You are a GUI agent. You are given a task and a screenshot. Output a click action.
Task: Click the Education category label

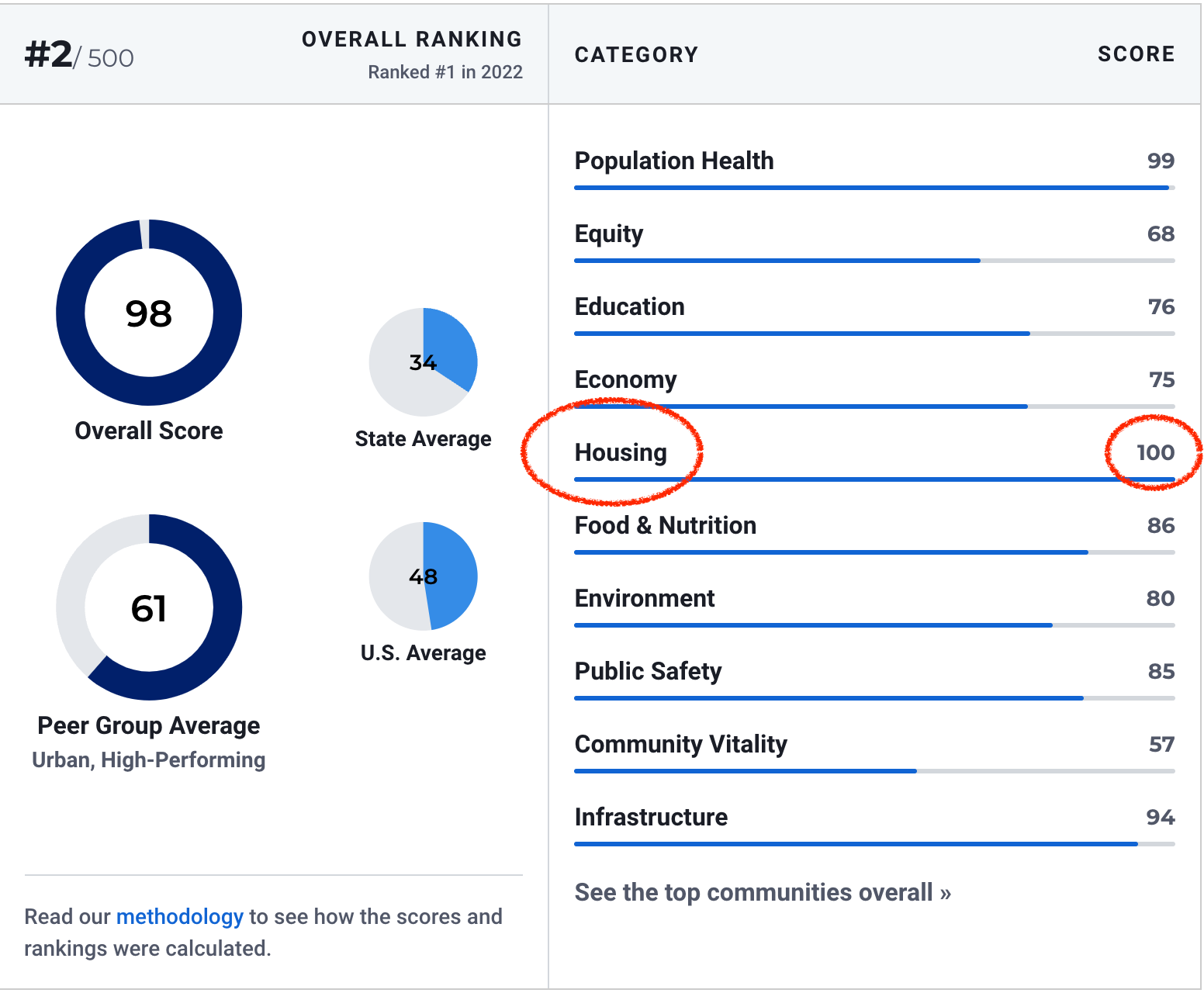tap(629, 306)
